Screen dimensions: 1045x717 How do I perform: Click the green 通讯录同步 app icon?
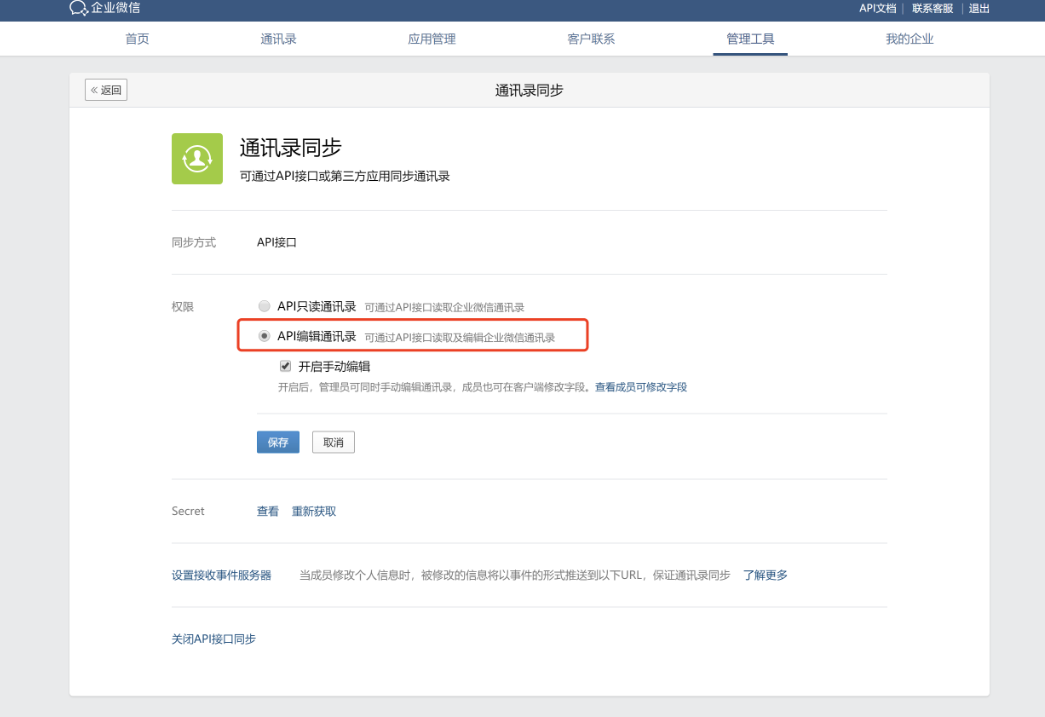(x=197, y=158)
